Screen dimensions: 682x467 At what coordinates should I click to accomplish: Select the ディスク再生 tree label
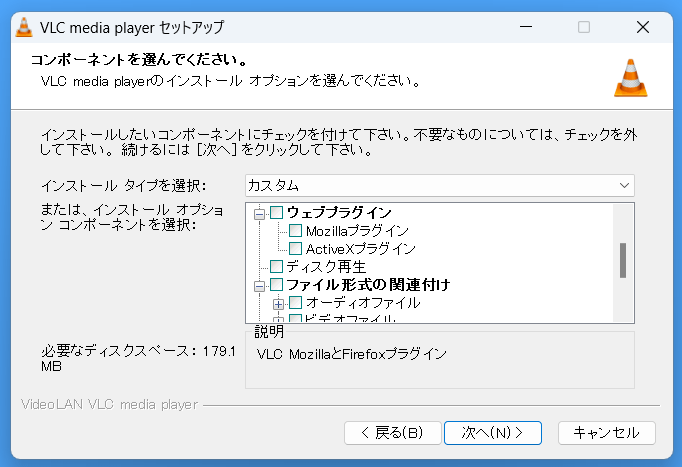(x=326, y=267)
